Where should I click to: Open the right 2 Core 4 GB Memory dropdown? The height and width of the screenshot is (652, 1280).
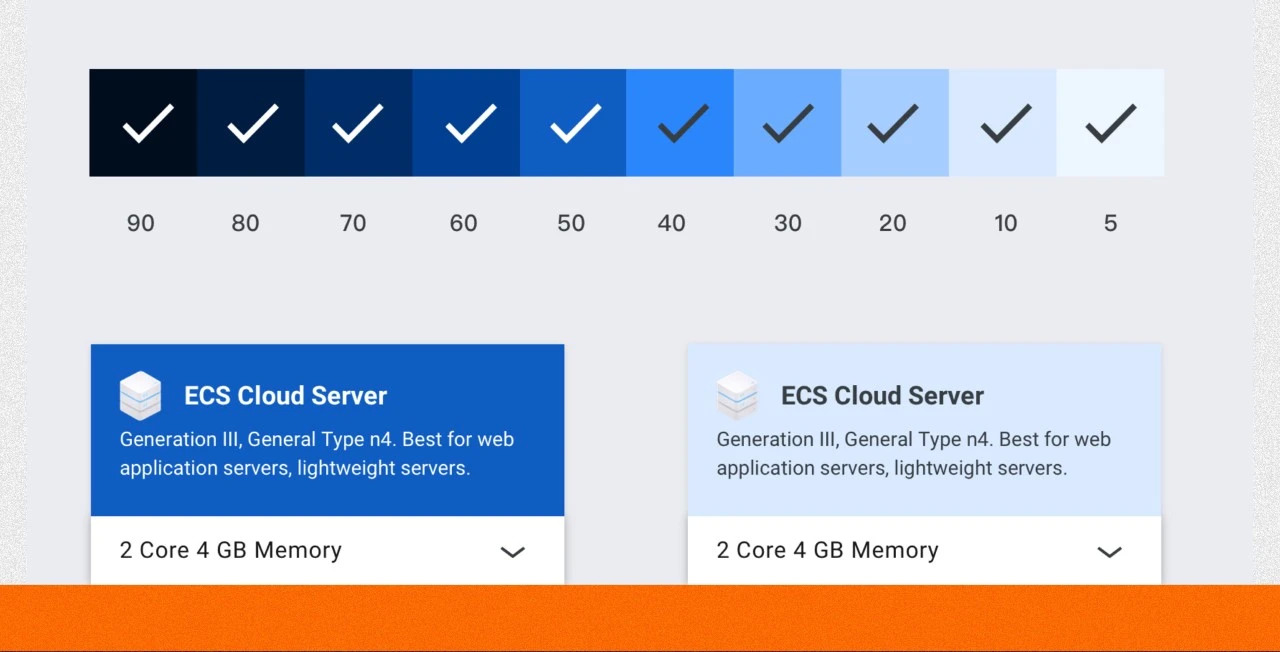(828, 550)
